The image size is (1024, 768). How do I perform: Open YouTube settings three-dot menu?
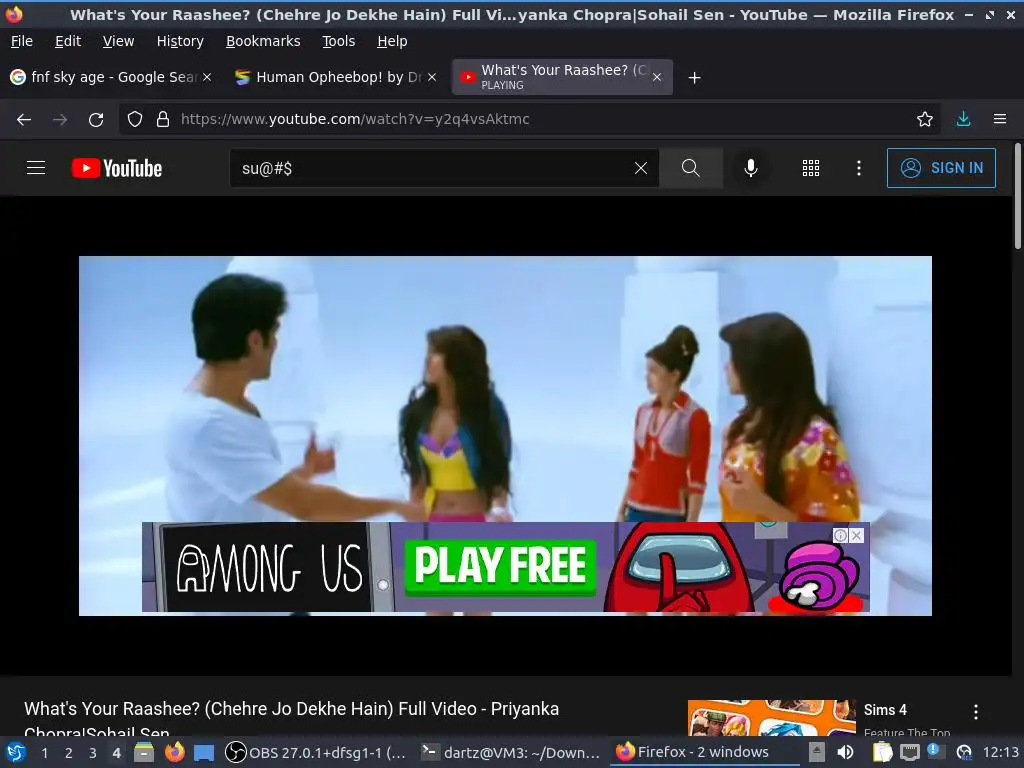pos(858,168)
